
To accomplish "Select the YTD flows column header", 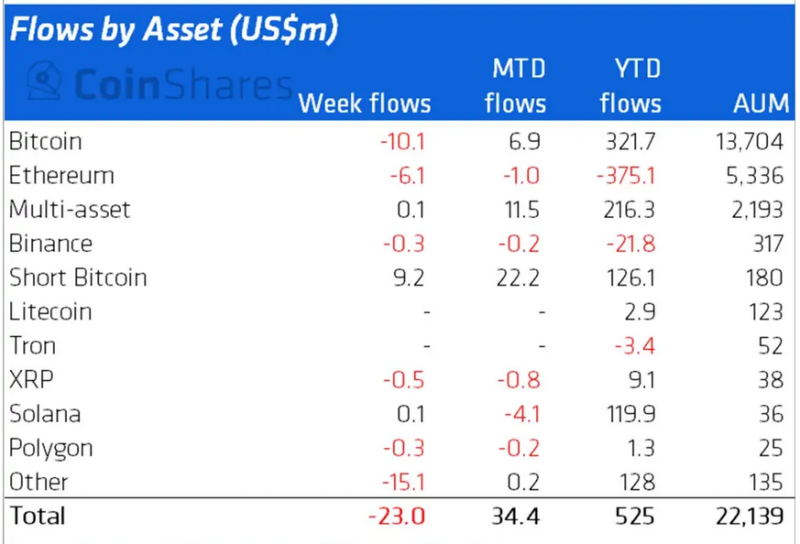I will (631, 86).
